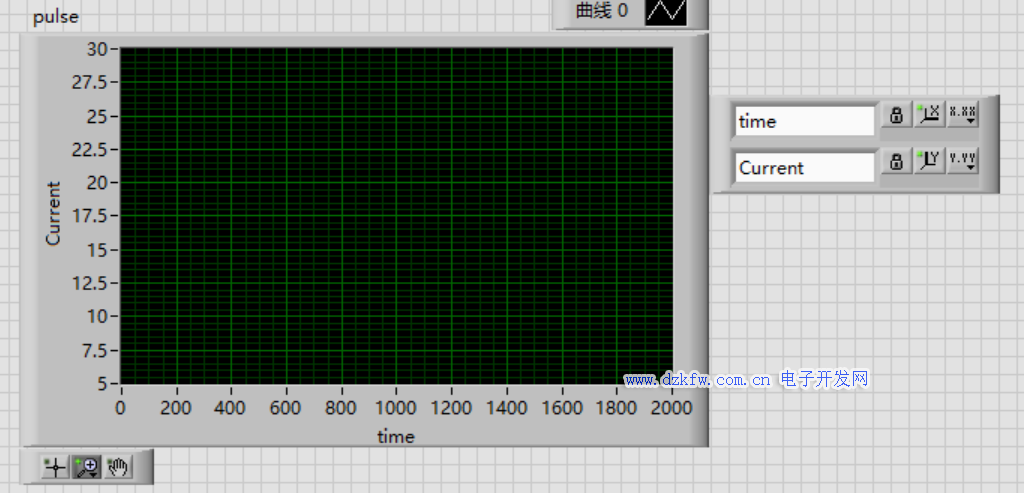Select the pan hand tool
Image resolution: width=1024 pixels, height=493 pixels.
119,467
